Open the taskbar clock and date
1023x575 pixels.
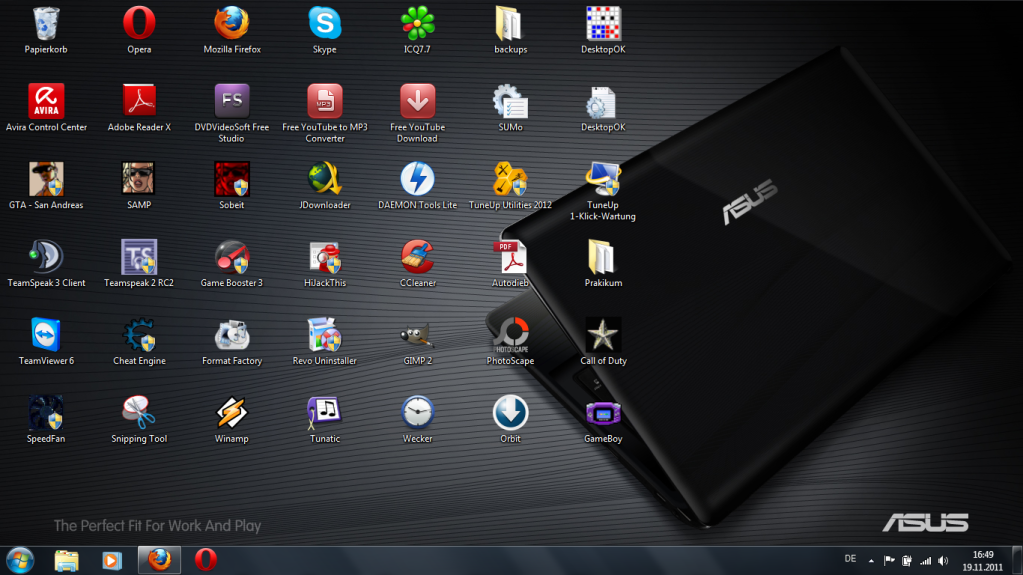pyautogui.click(x=983, y=560)
